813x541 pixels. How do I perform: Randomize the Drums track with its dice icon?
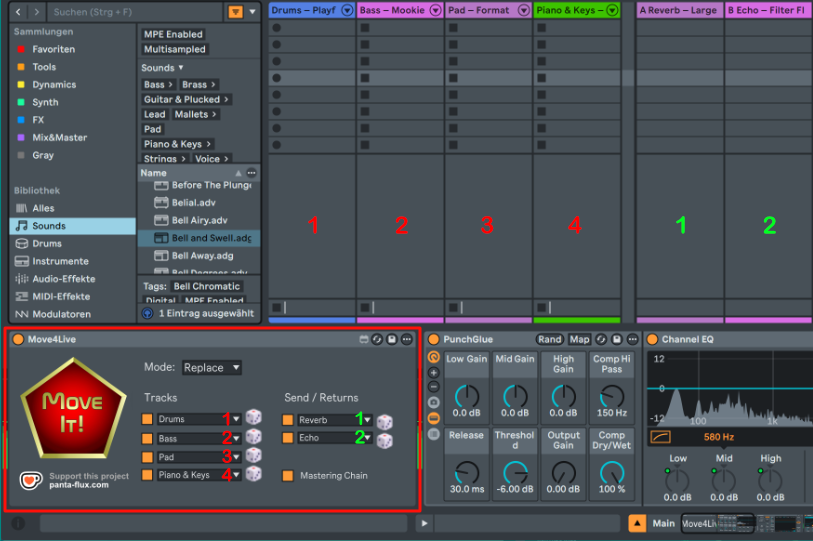click(x=254, y=419)
